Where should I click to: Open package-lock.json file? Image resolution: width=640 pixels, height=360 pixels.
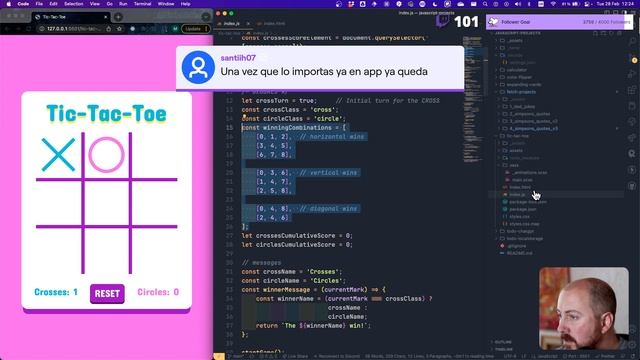(528, 202)
